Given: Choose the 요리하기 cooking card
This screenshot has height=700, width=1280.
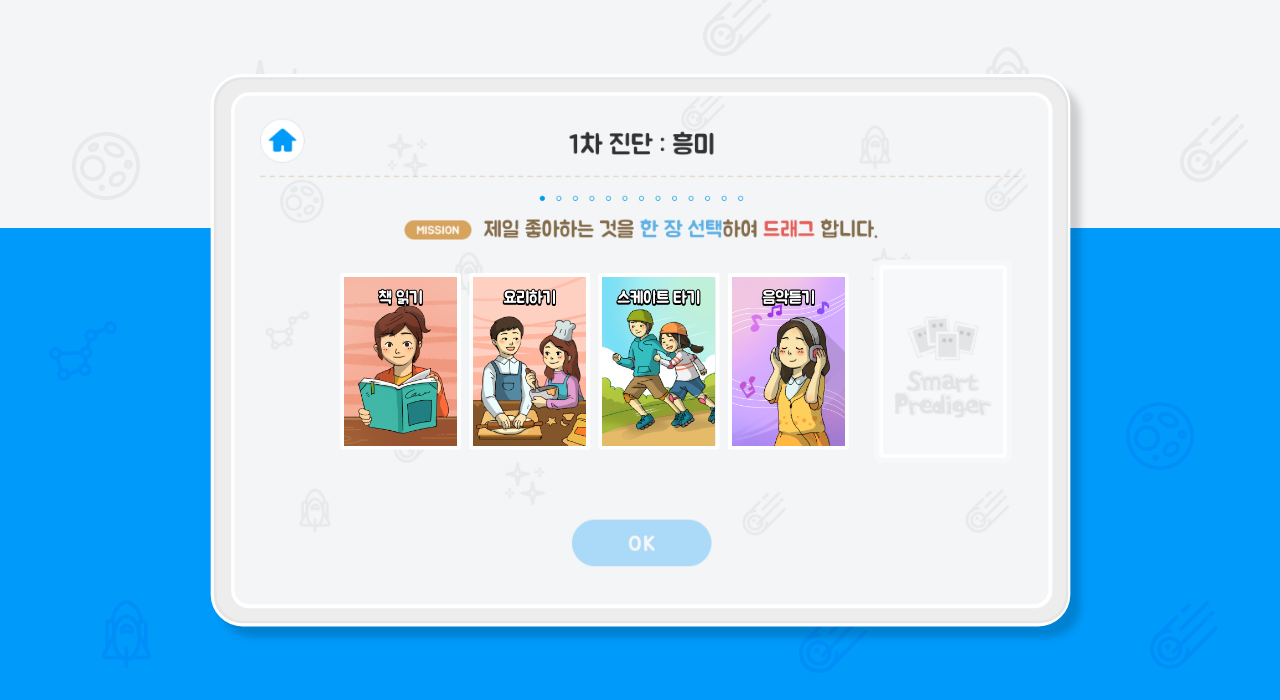Looking at the screenshot, I should click(529, 361).
